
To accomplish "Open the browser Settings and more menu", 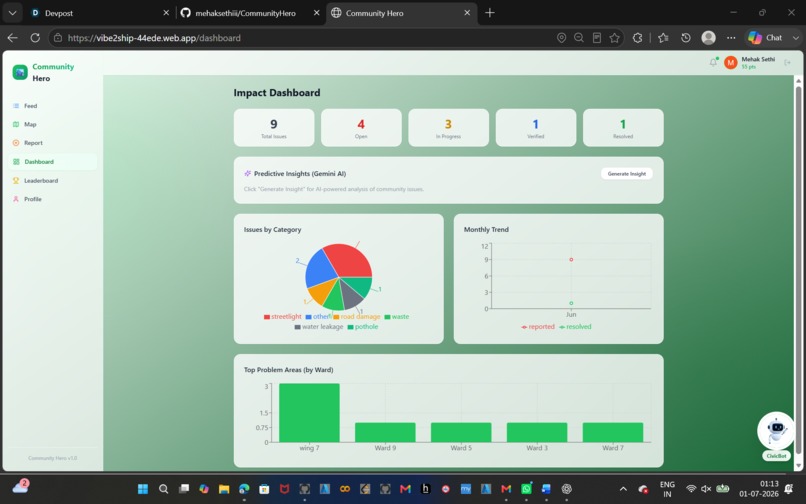I will [x=731, y=38].
